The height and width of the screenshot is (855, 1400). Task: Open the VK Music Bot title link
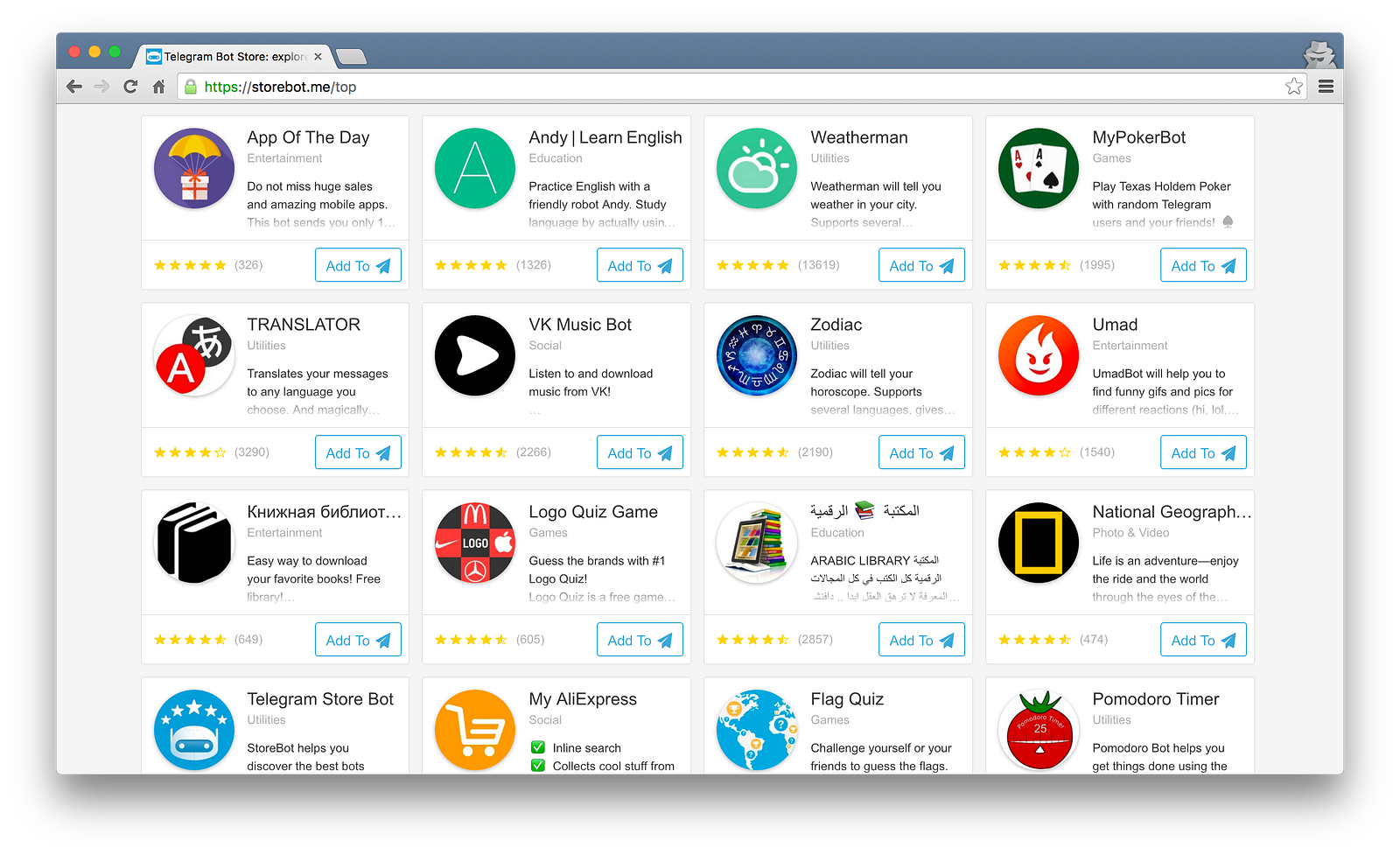pyautogui.click(x=580, y=325)
